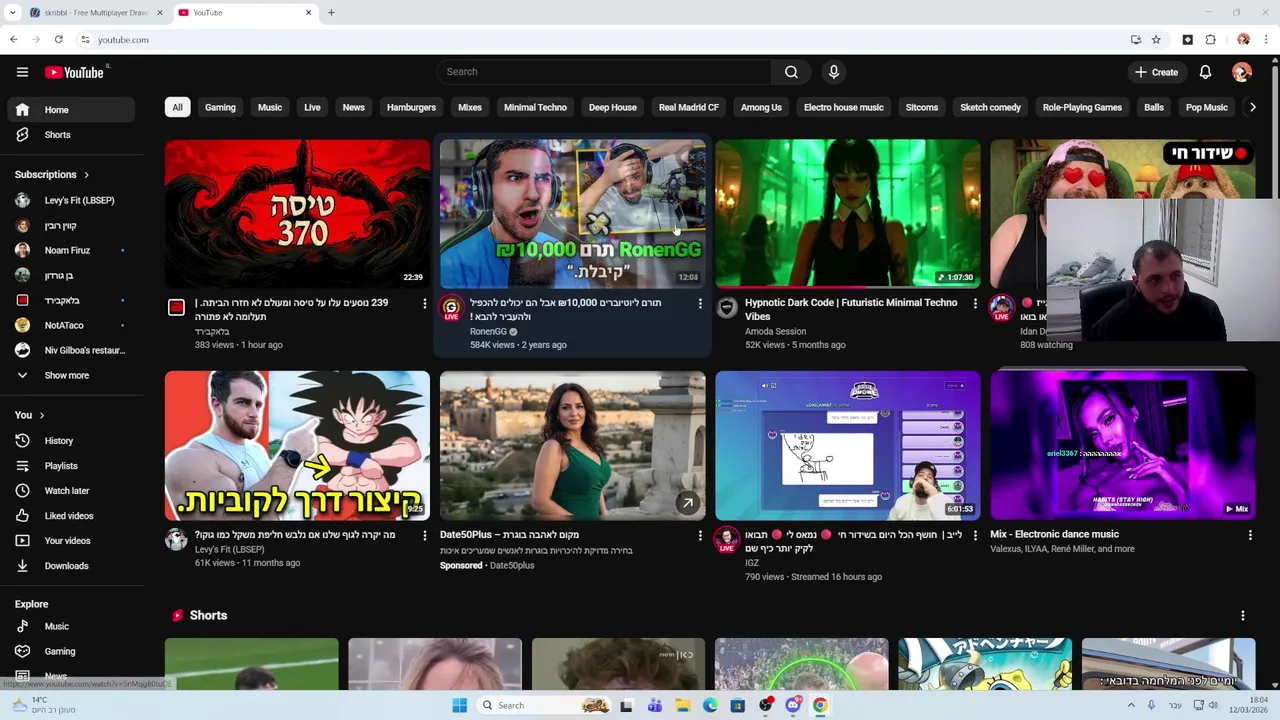Click the YouTube search field
The image size is (1280, 720).
(x=604, y=72)
